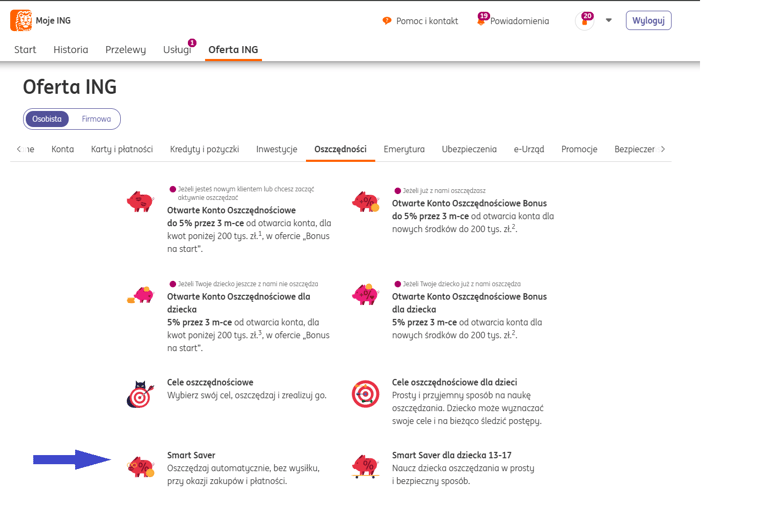Click badge 20 on the profile avatar
780x506 pixels.
(x=587, y=16)
